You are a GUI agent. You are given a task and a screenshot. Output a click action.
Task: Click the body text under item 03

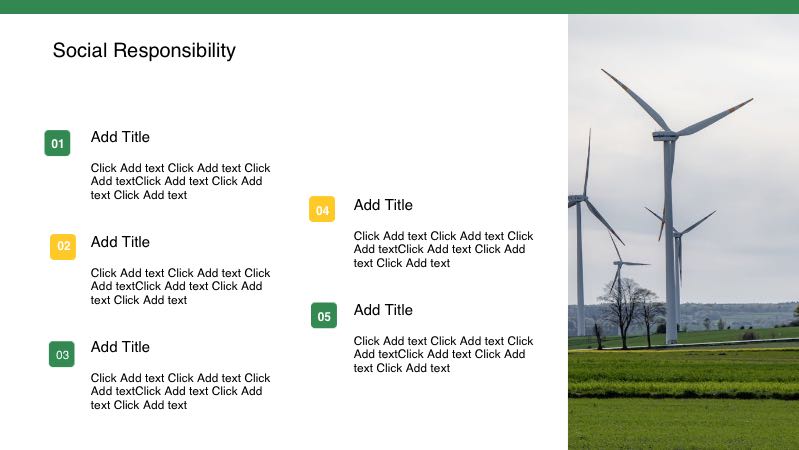180,391
